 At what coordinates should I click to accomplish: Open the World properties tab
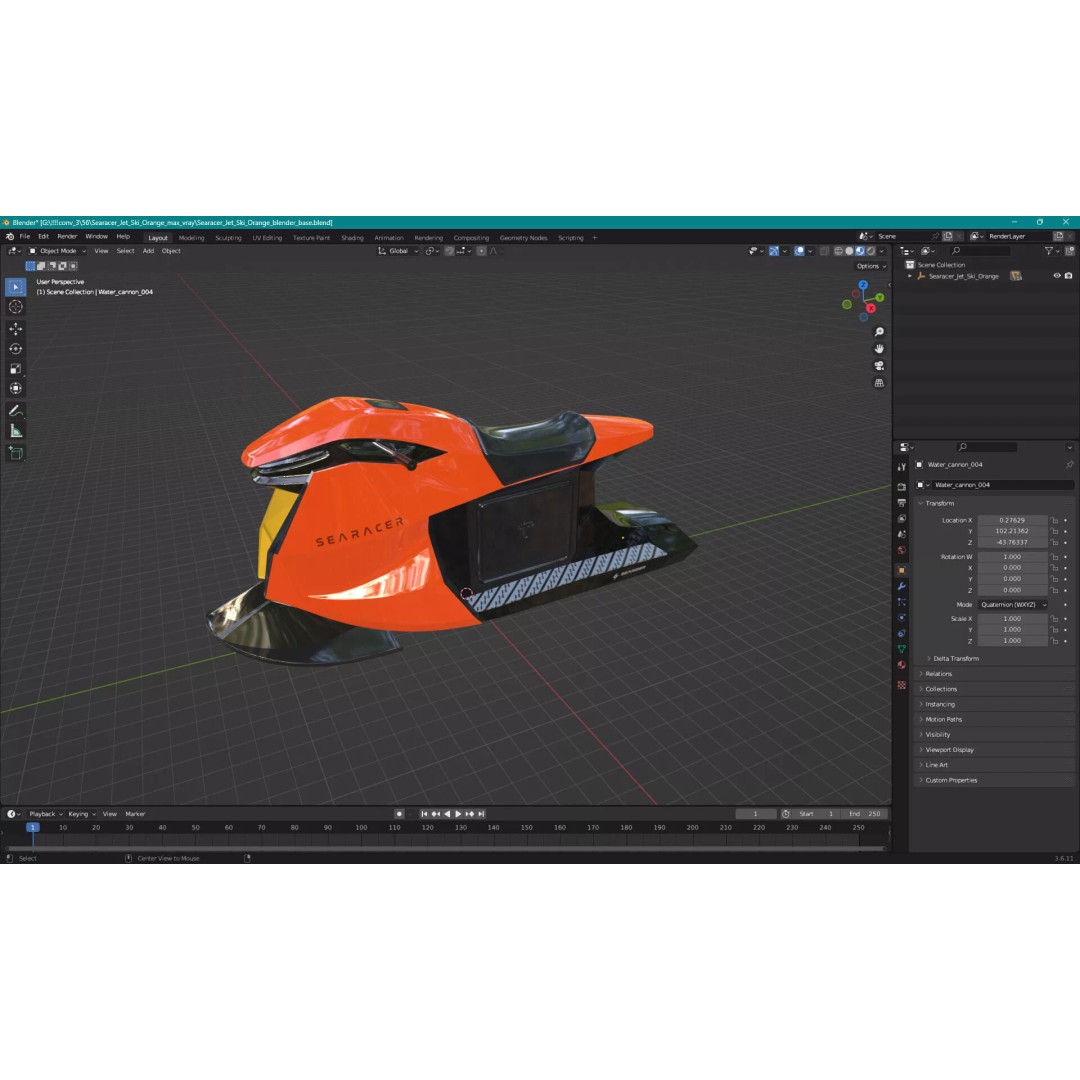tap(902, 550)
